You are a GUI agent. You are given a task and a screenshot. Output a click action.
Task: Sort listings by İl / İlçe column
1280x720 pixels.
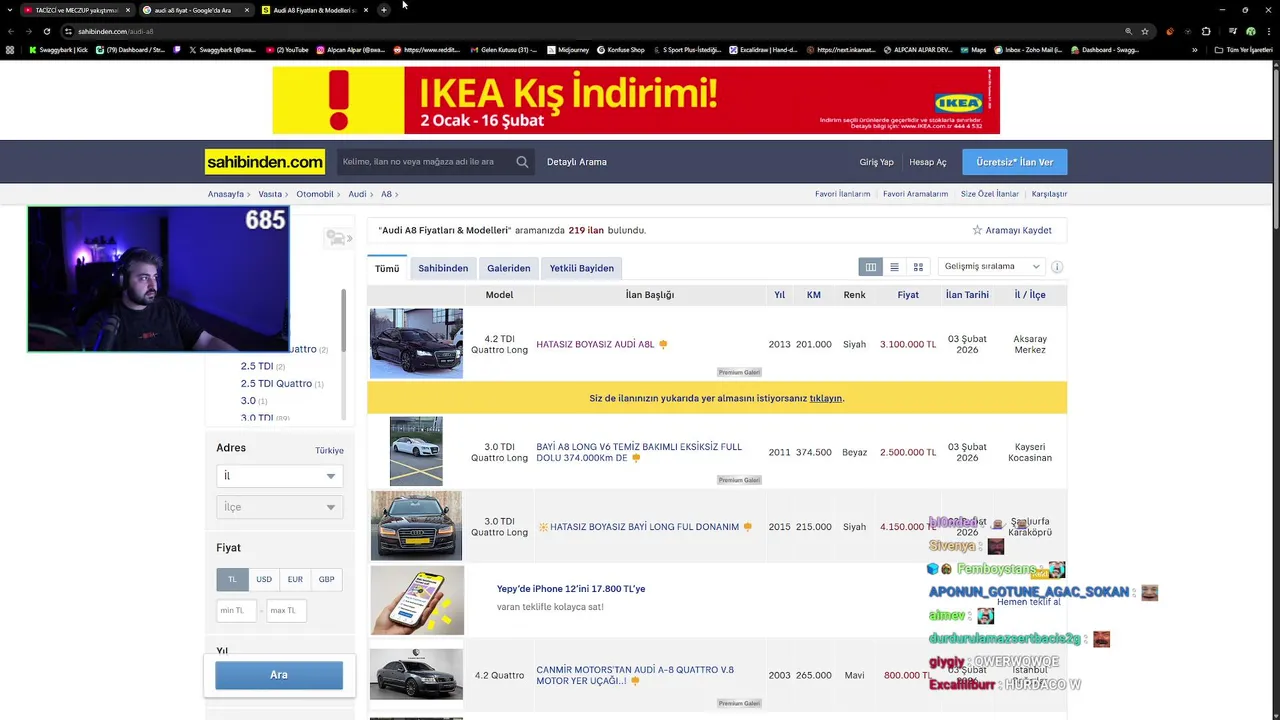click(1030, 295)
